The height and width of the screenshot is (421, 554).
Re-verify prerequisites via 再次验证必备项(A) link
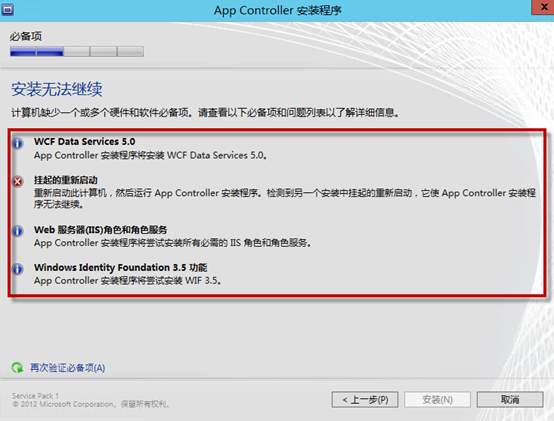tap(67, 368)
